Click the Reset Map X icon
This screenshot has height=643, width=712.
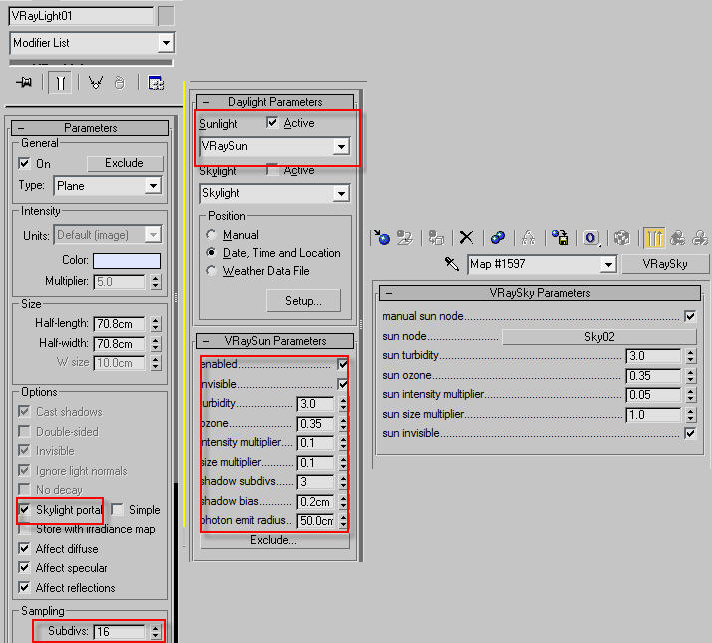pyautogui.click(x=466, y=237)
